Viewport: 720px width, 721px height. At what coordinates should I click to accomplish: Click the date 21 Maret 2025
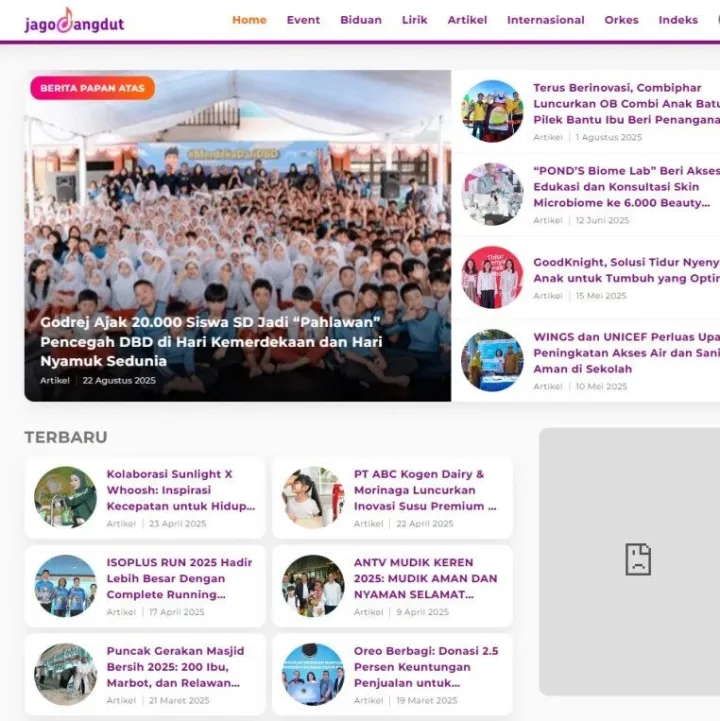coord(179,700)
